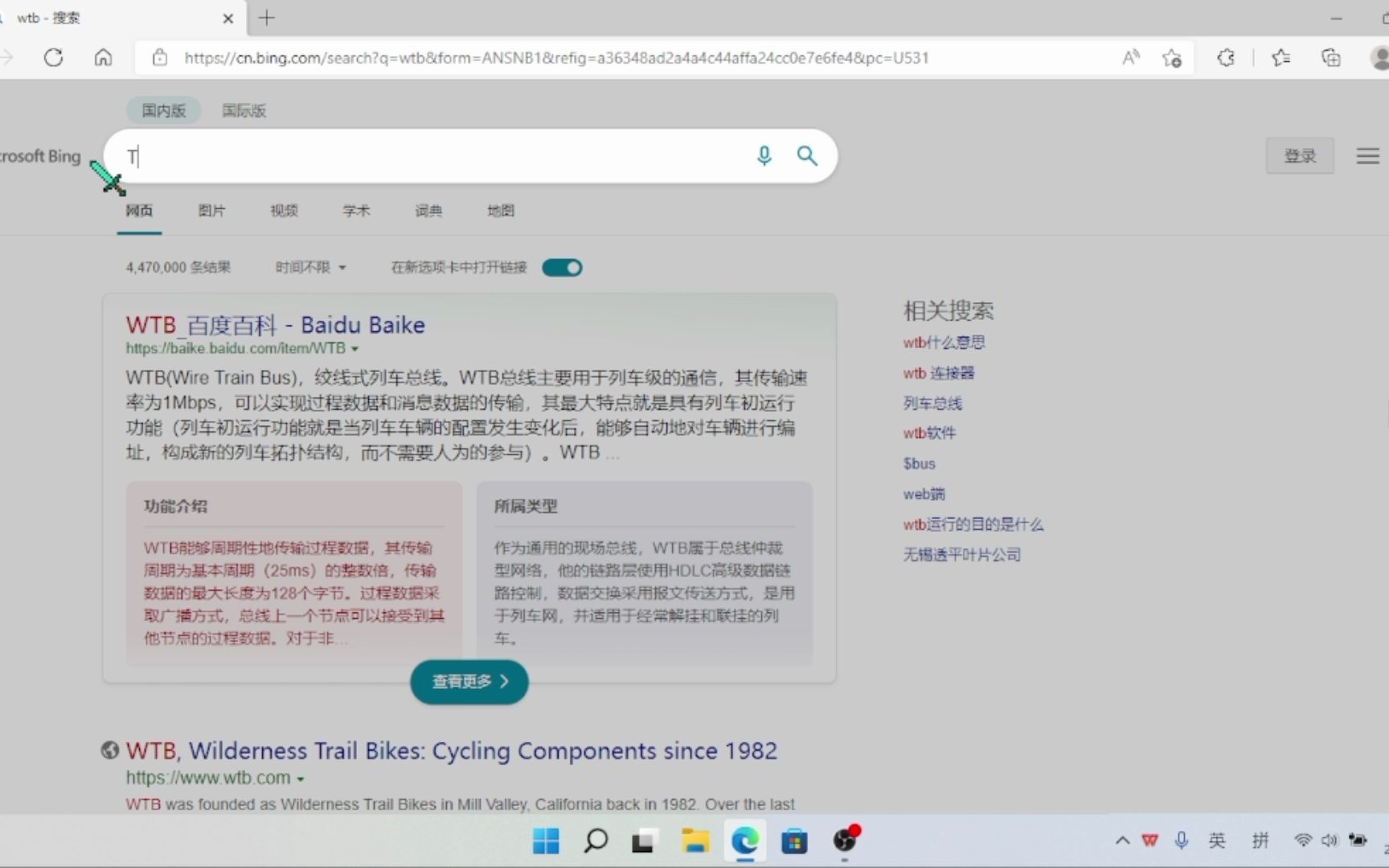The height and width of the screenshot is (868, 1389).
Task: Open Microsoft Store from taskbar
Action: pos(794,841)
